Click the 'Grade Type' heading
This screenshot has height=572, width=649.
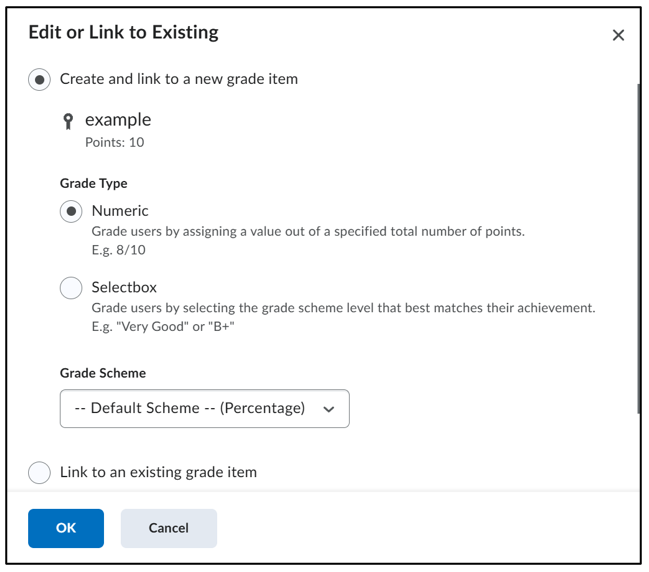pyautogui.click(x=94, y=183)
